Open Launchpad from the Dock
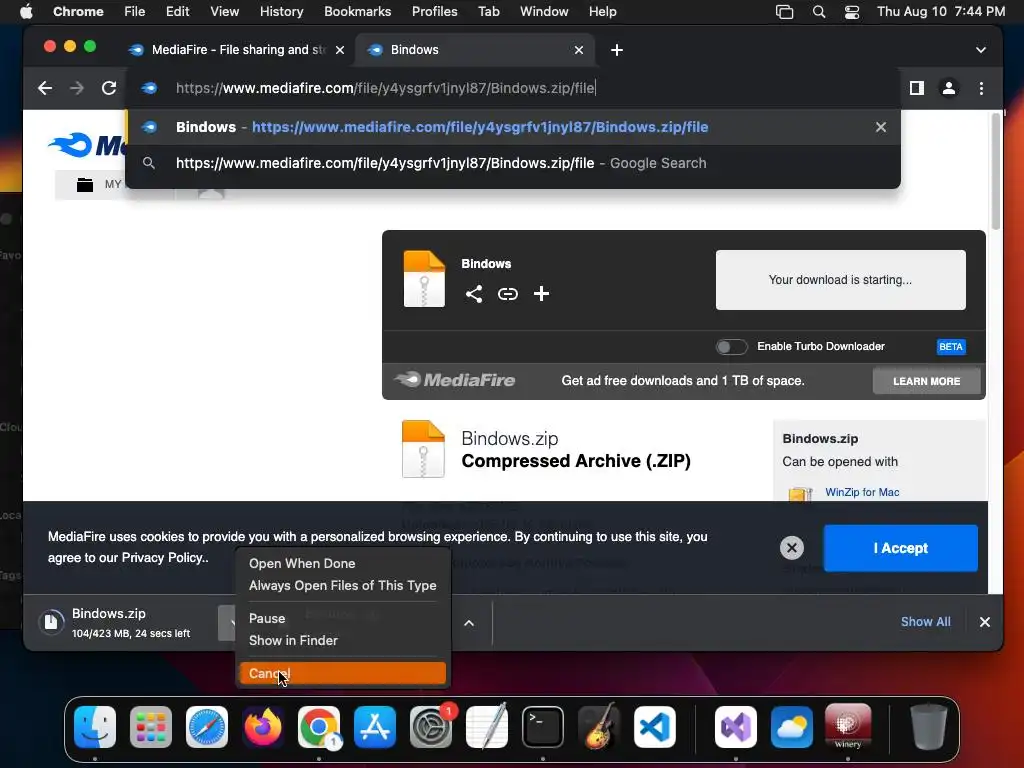The image size is (1024, 768). pos(151,726)
